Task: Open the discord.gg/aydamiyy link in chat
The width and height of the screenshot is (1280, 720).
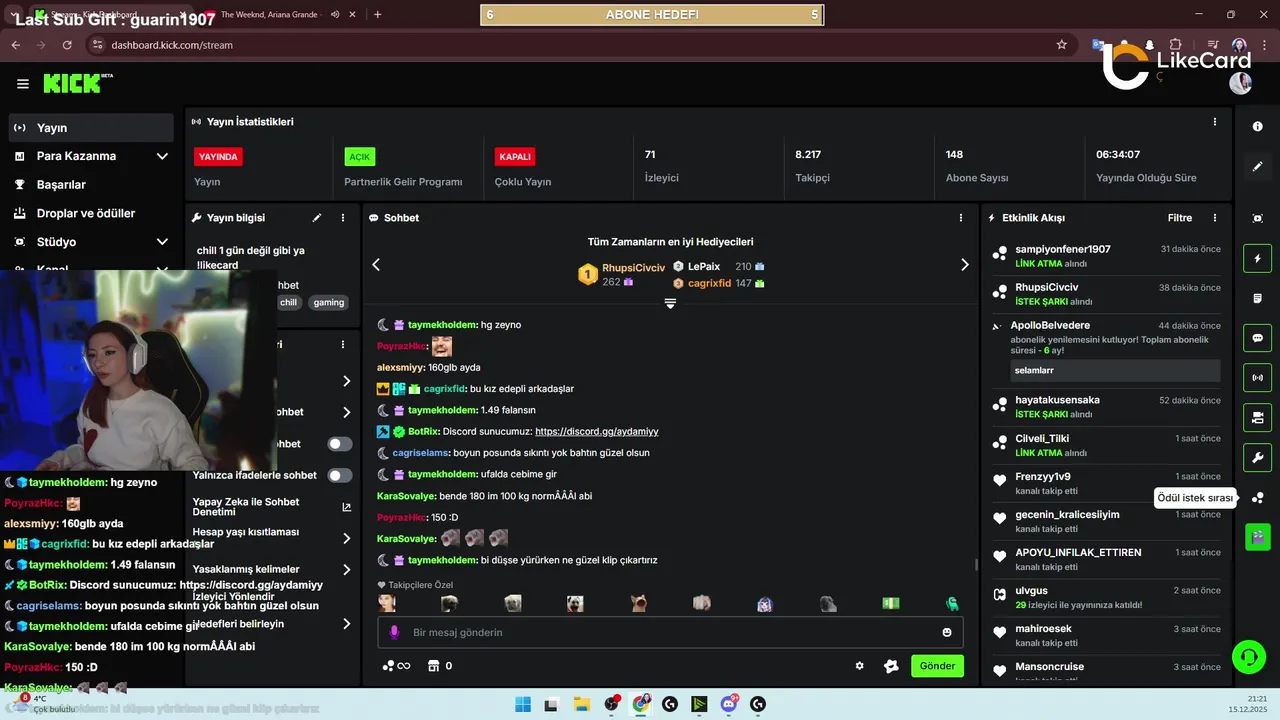Action: [596, 431]
